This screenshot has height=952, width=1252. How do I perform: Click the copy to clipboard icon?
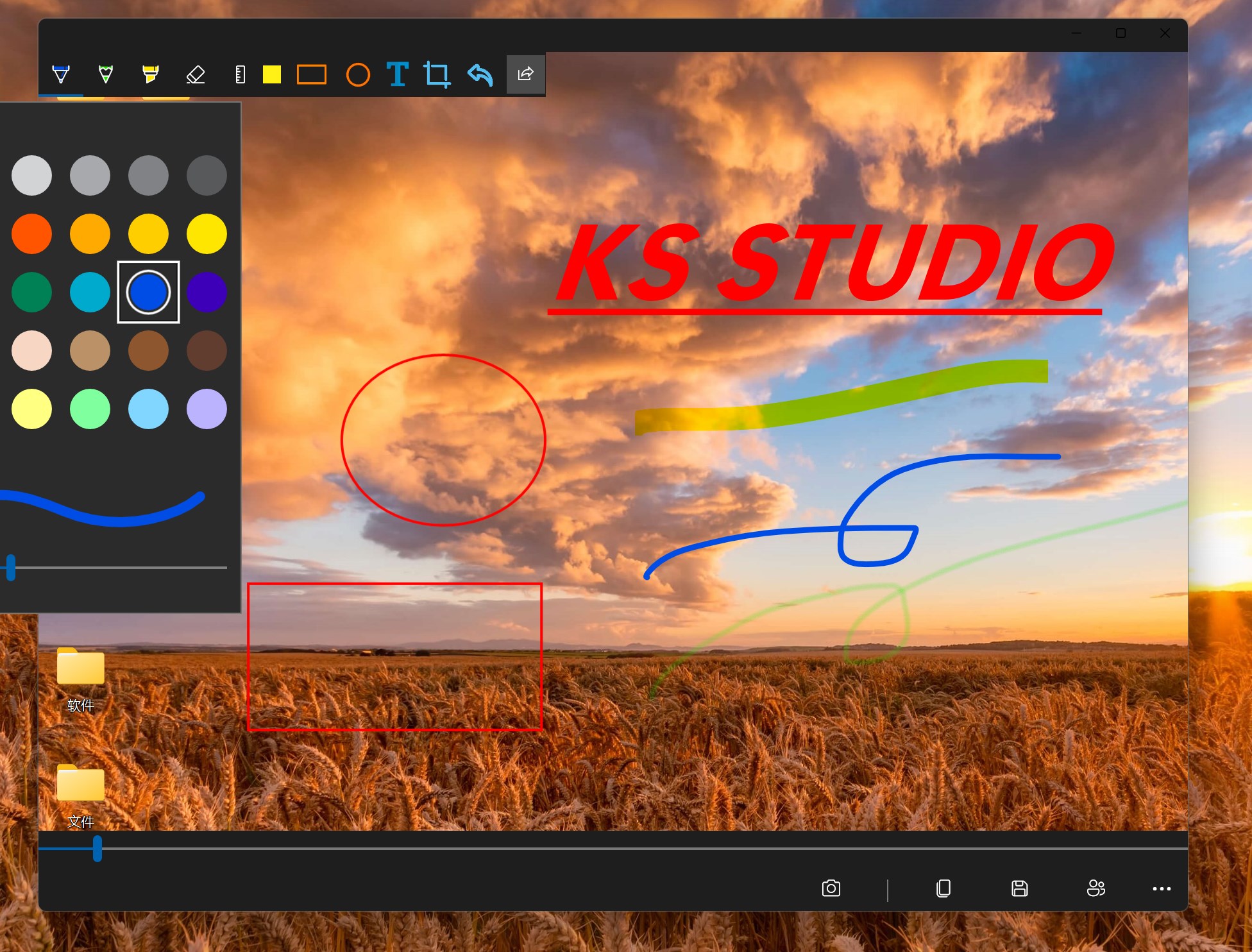tap(943, 888)
